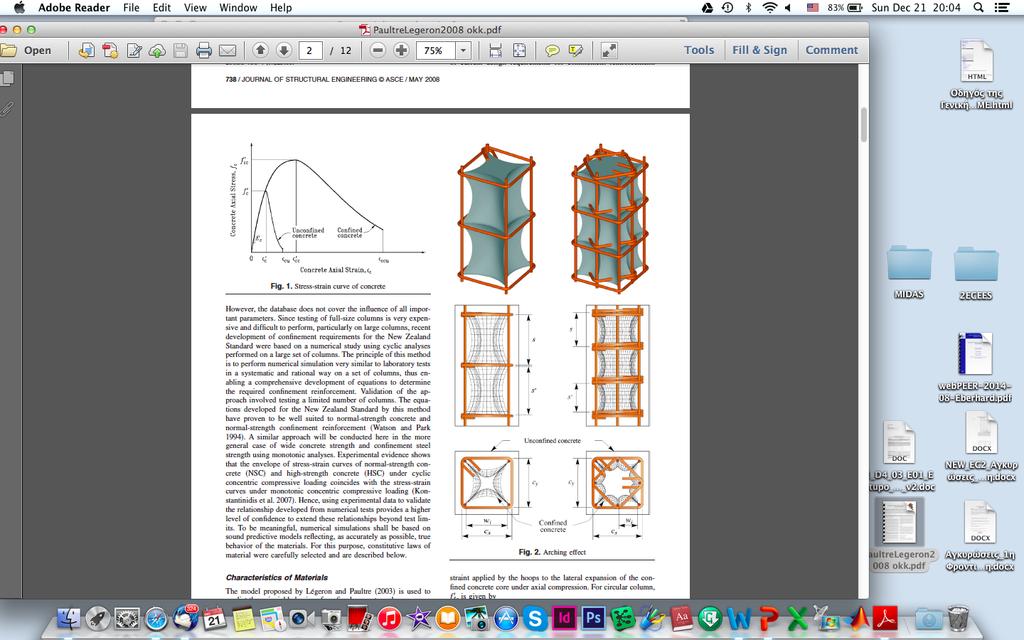Image resolution: width=1024 pixels, height=640 pixels.
Task: Open iTunes from the dock
Action: (x=389, y=618)
